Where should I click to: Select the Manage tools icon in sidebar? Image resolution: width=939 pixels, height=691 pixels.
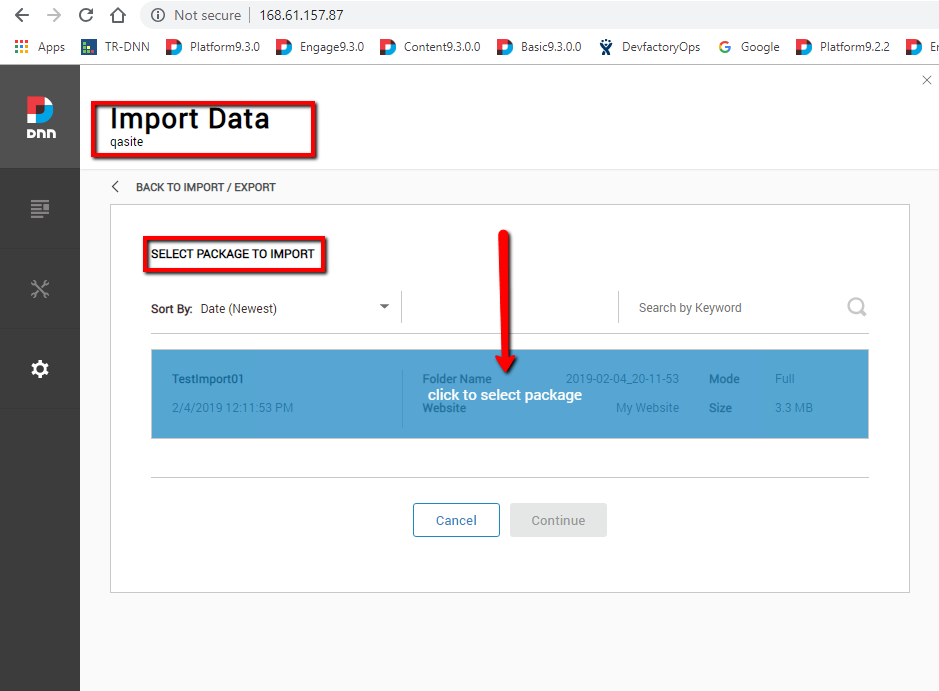40,288
